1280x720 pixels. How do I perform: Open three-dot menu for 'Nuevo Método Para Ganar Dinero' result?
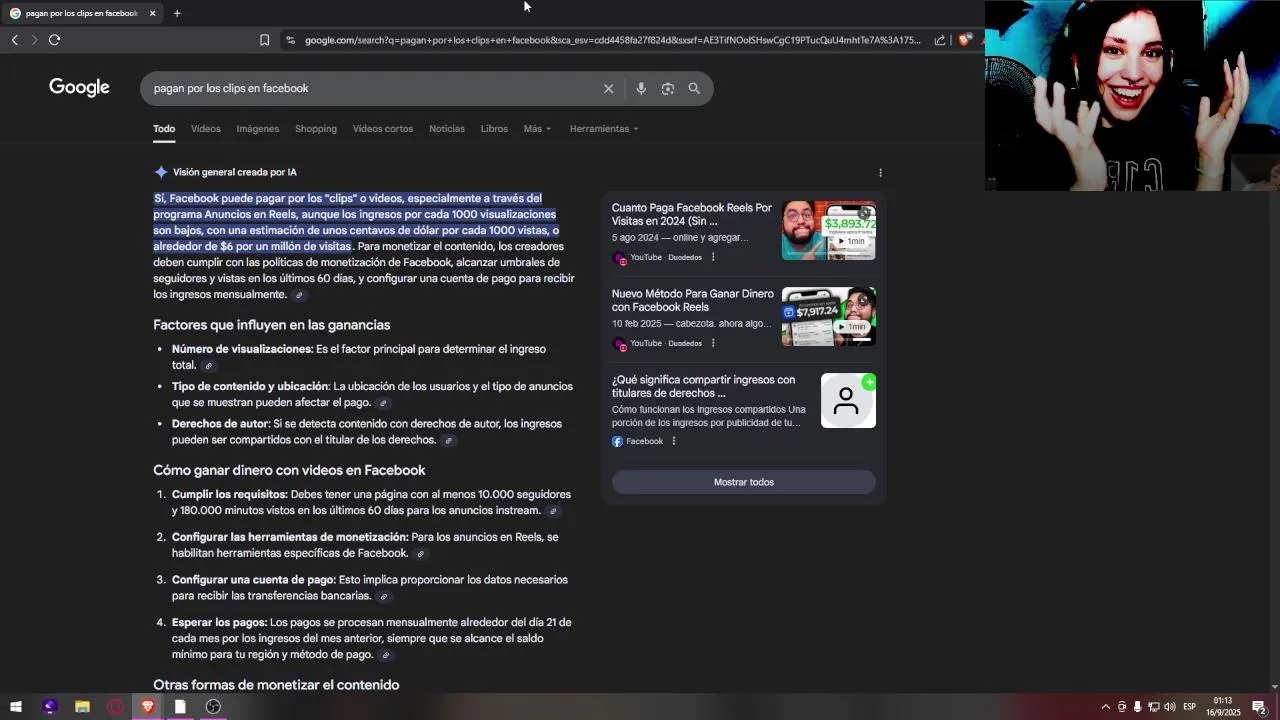click(713, 343)
